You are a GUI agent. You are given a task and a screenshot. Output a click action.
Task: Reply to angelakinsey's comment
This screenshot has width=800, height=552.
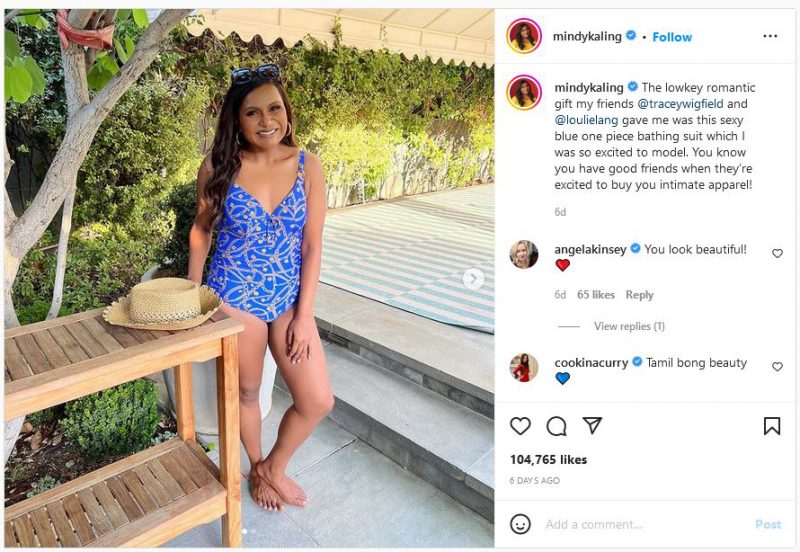[639, 295]
